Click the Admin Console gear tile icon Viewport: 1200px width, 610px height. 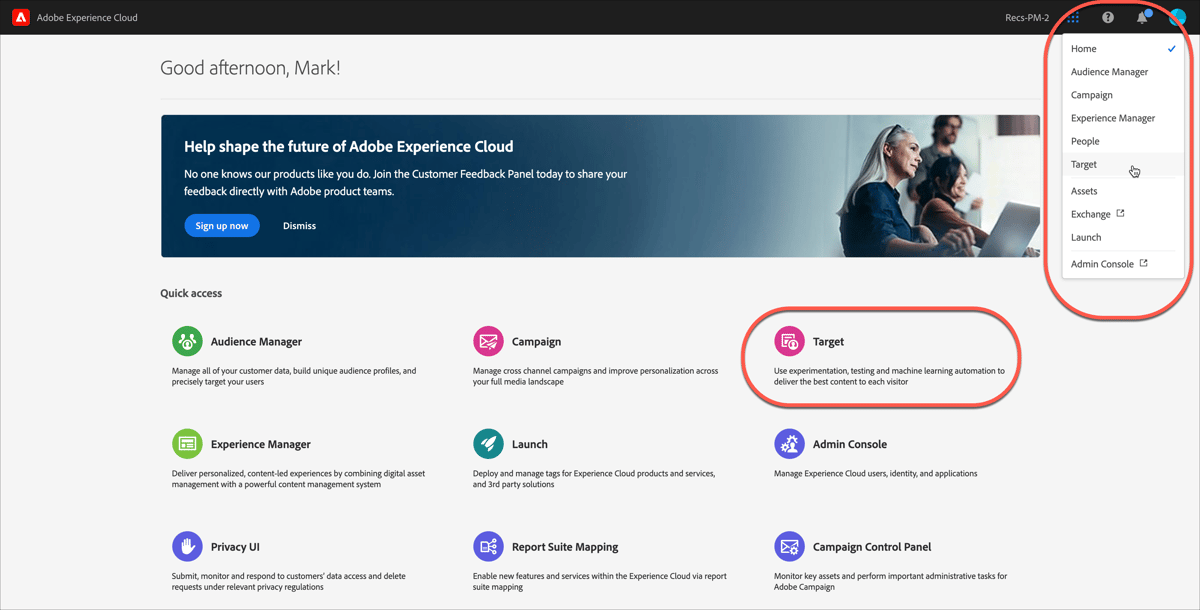point(789,444)
